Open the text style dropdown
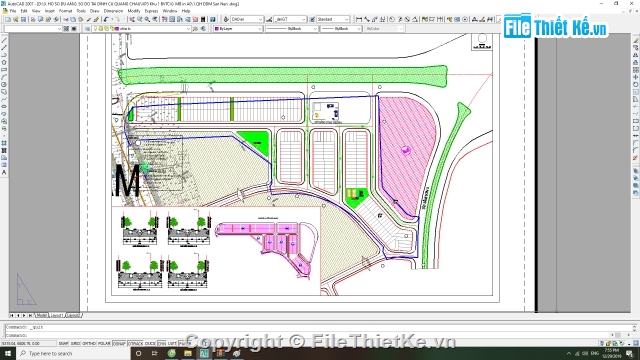The width and height of the screenshot is (640, 360). (x=247, y=19)
